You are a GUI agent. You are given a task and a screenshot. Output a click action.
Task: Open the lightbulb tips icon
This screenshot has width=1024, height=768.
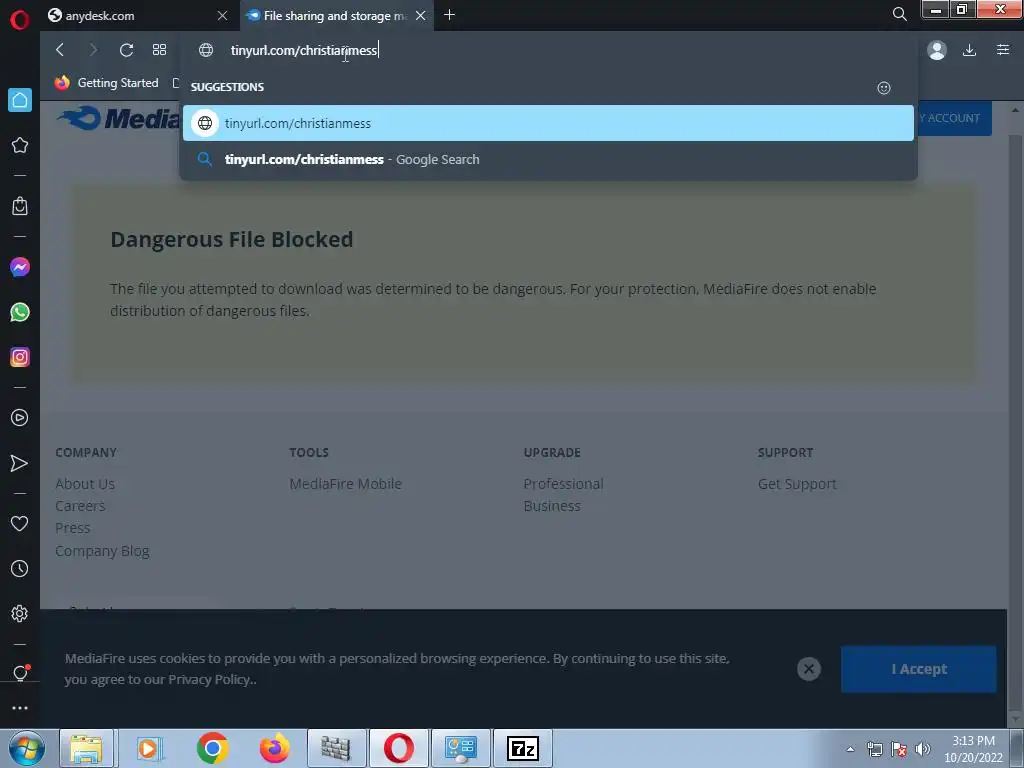(20, 673)
